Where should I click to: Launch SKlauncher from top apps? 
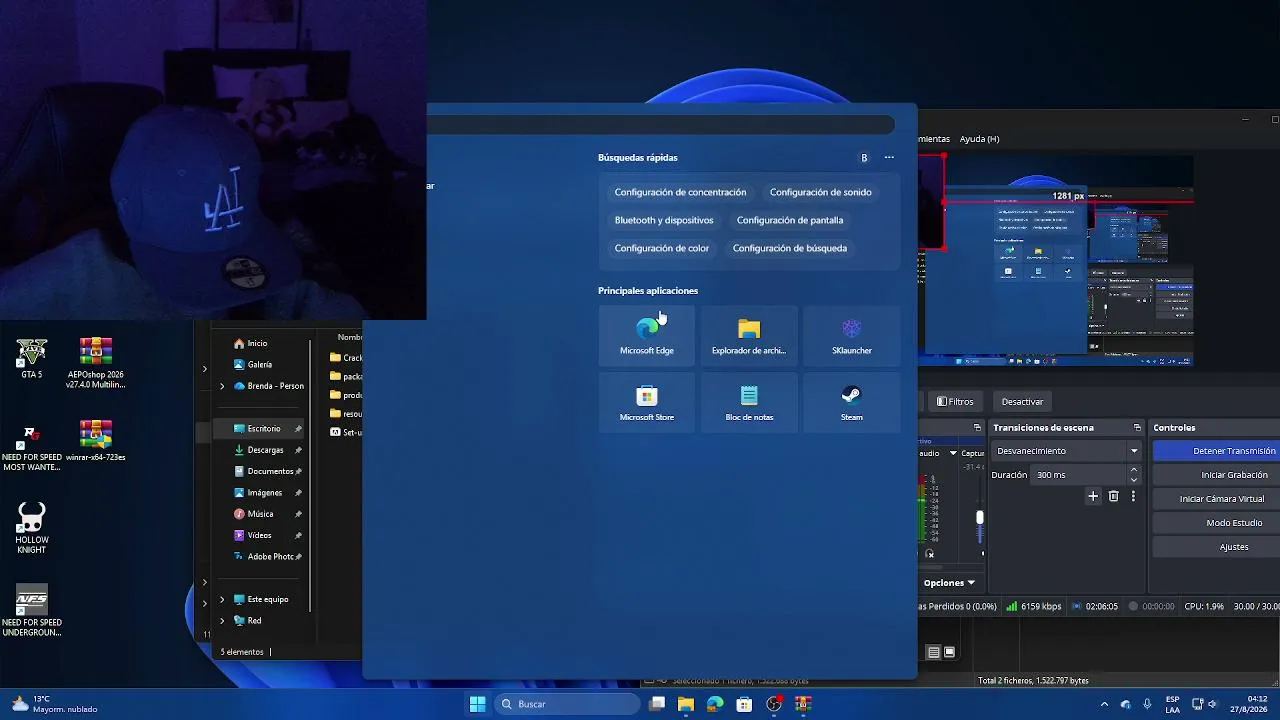(852, 336)
